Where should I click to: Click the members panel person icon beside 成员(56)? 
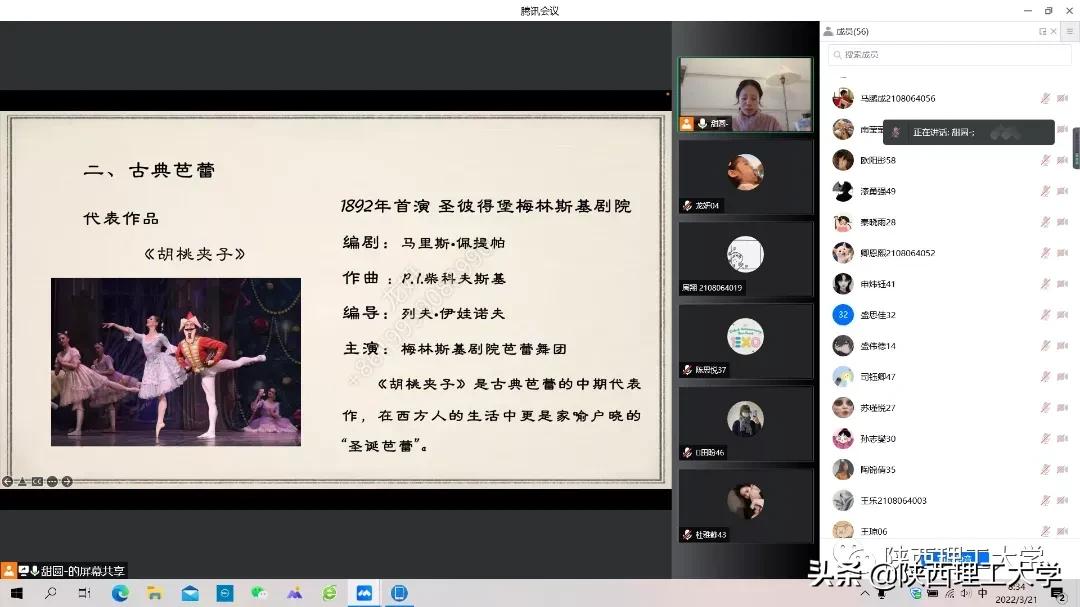click(828, 31)
